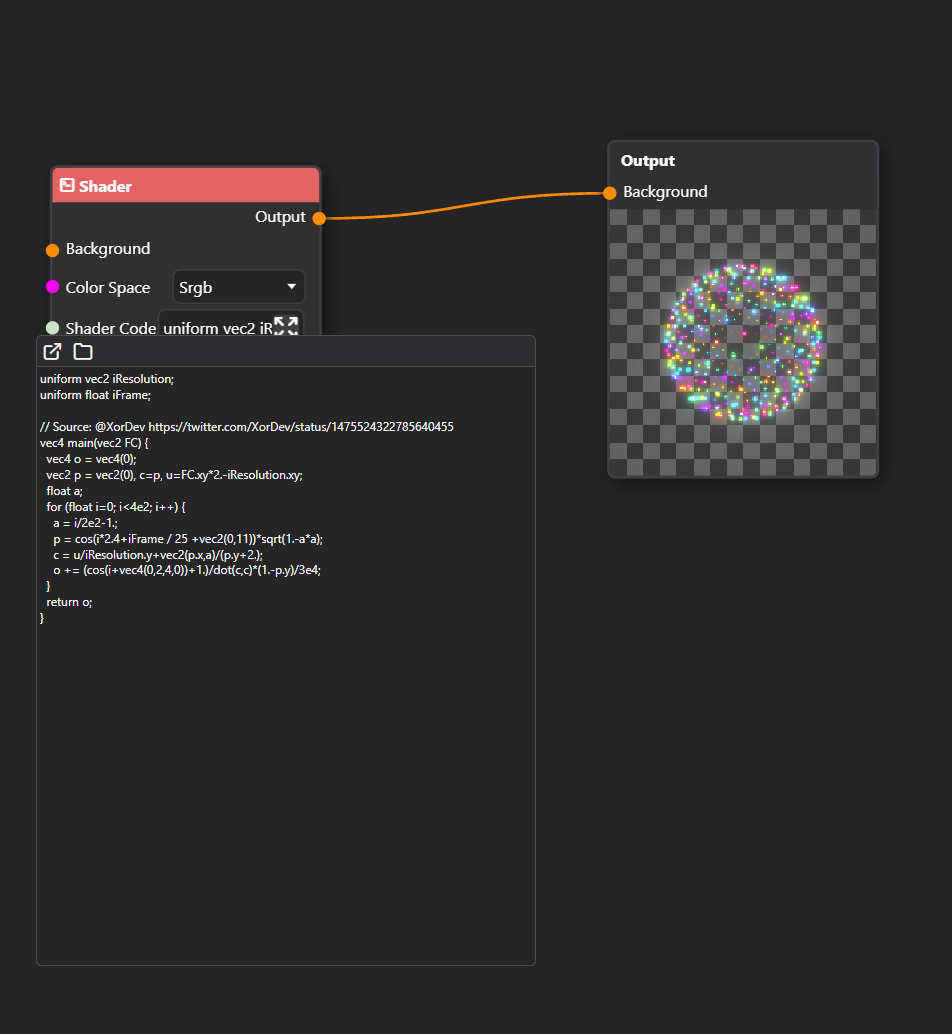Image resolution: width=952 pixels, height=1034 pixels.
Task: Click the magenta Color Space port swatch
Action: point(51,288)
